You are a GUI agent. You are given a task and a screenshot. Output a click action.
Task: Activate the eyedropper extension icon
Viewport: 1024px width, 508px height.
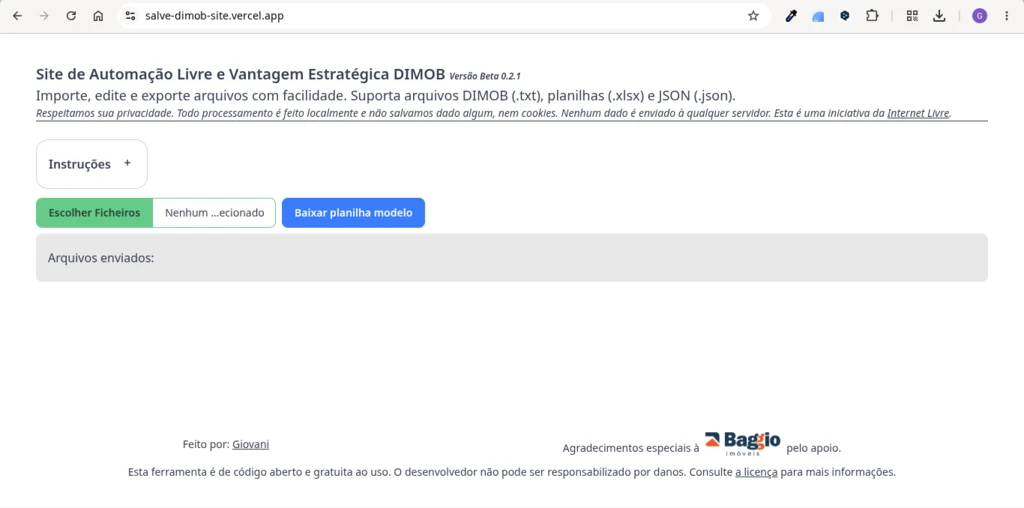pyautogui.click(x=791, y=16)
